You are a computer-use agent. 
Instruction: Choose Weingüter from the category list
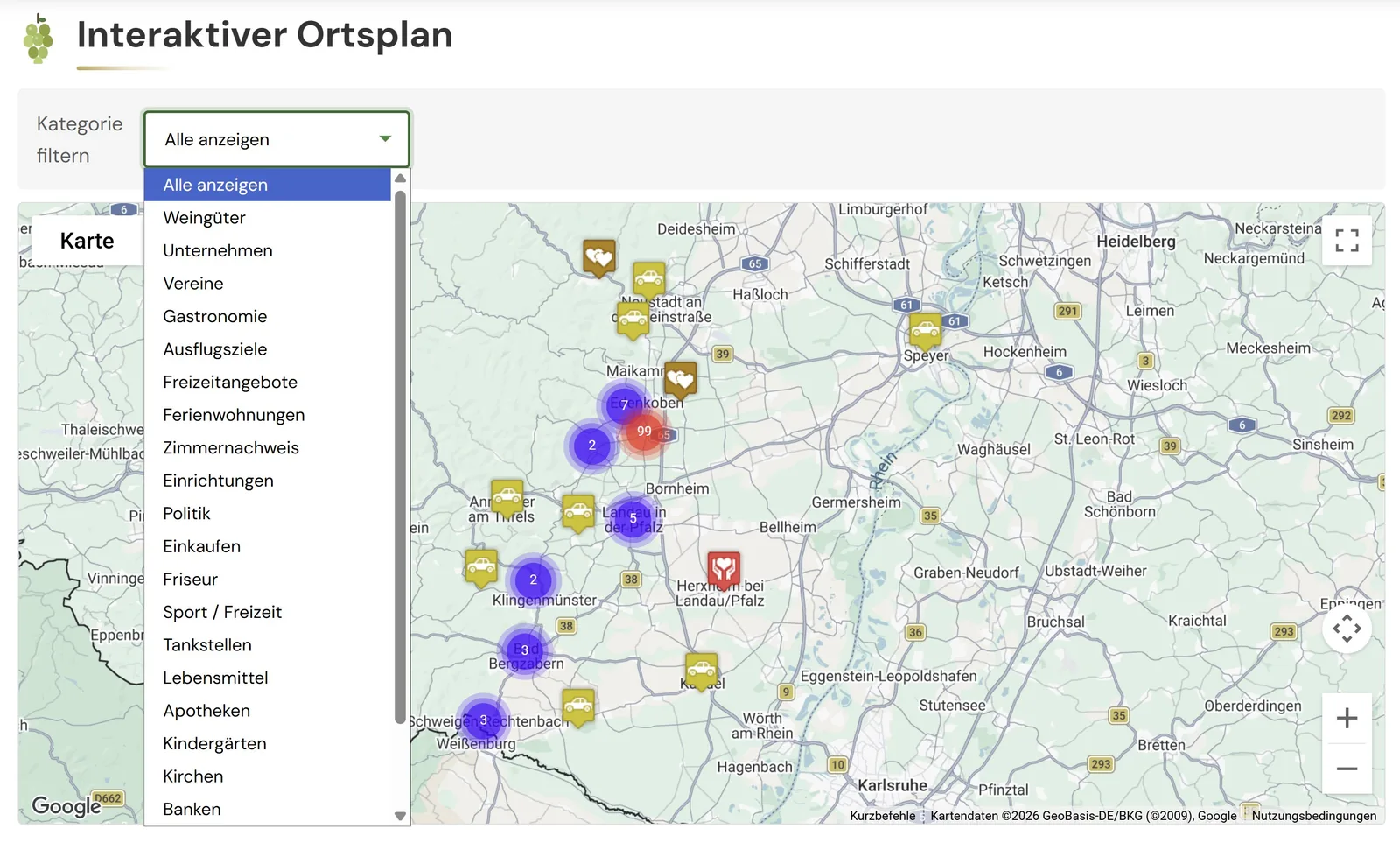tap(268, 218)
